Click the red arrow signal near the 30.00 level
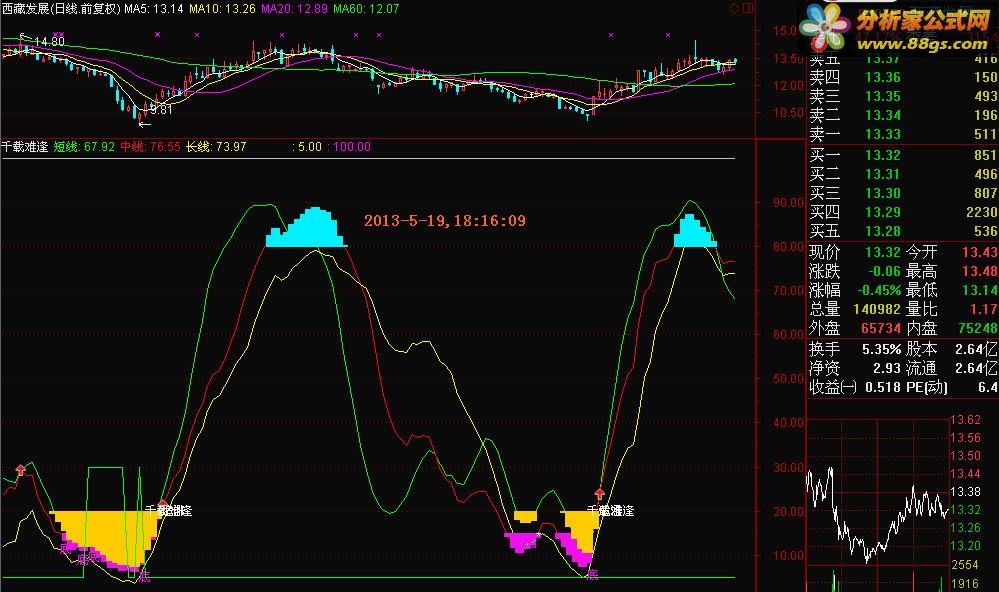 coord(20,470)
